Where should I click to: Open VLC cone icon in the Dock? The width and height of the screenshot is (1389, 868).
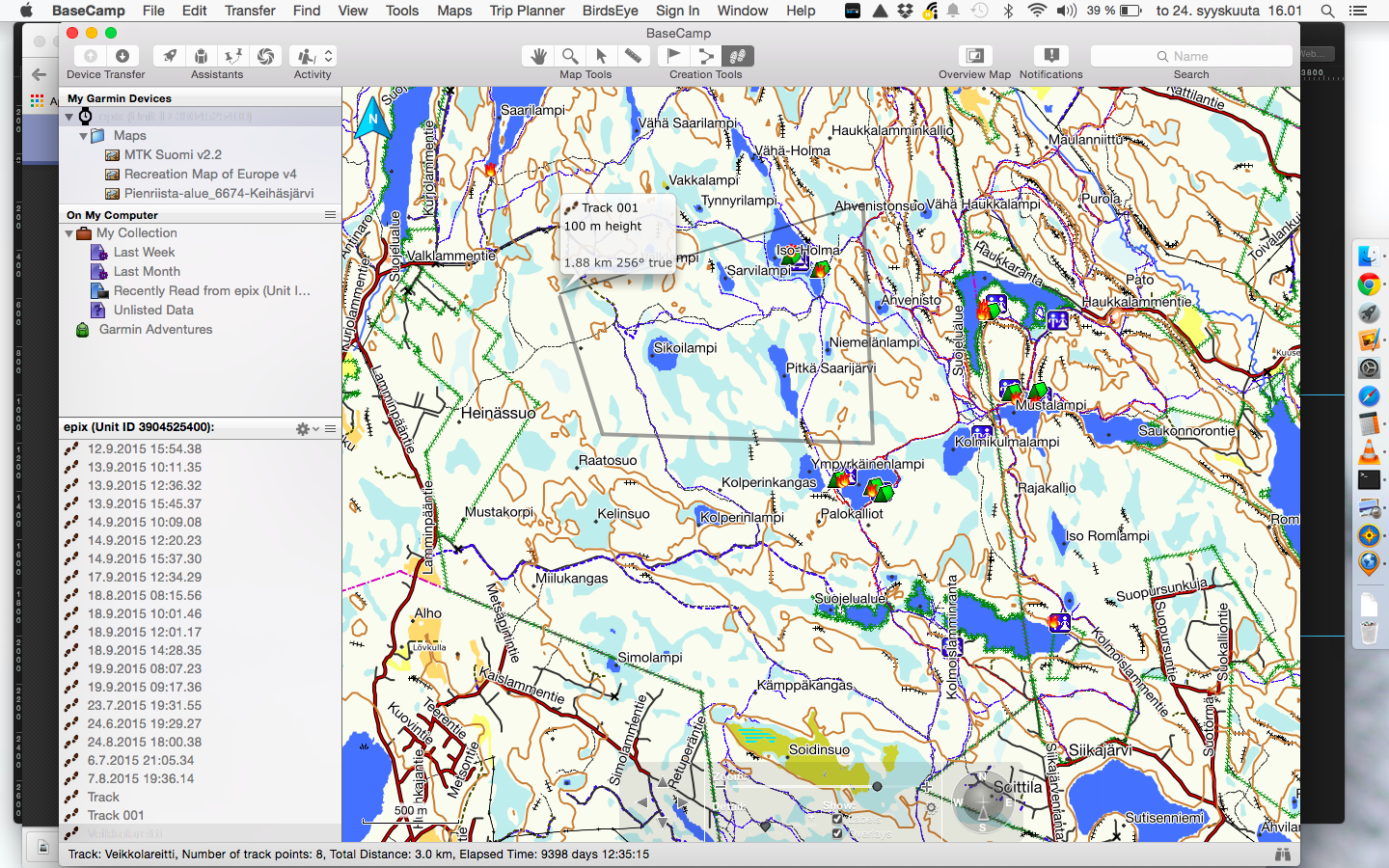(x=1369, y=451)
